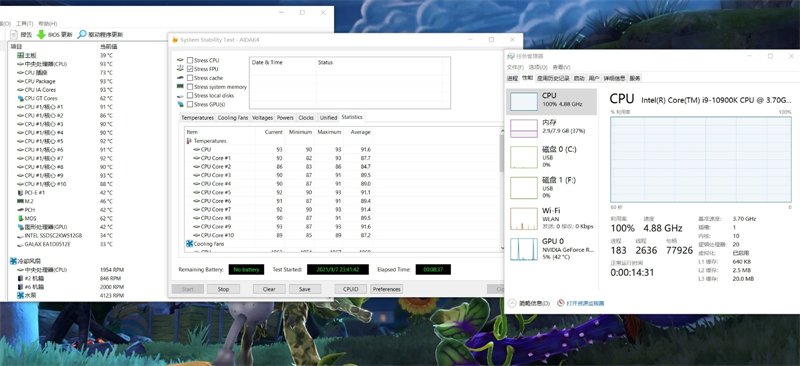800x366 pixels.
Task: Click the report page icon in toolbar
Action: [x=14, y=34]
